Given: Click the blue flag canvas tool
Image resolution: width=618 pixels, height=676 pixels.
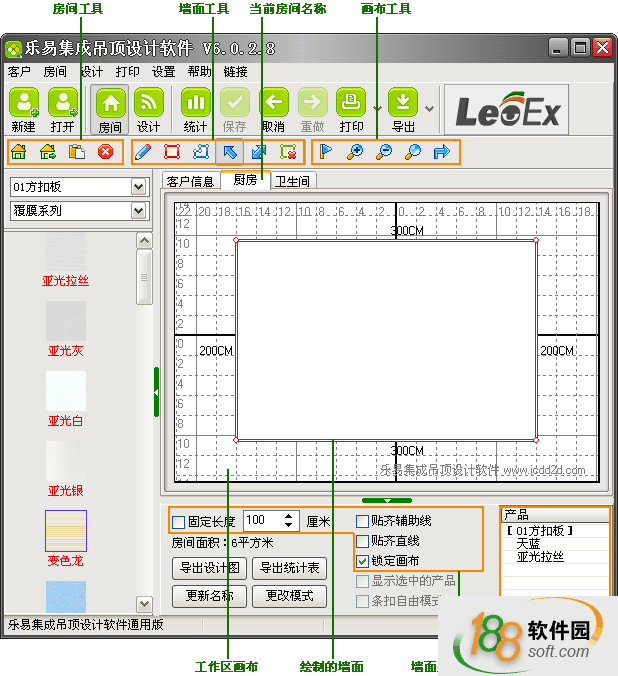Looking at the screenshot, I should coord(325,152).
